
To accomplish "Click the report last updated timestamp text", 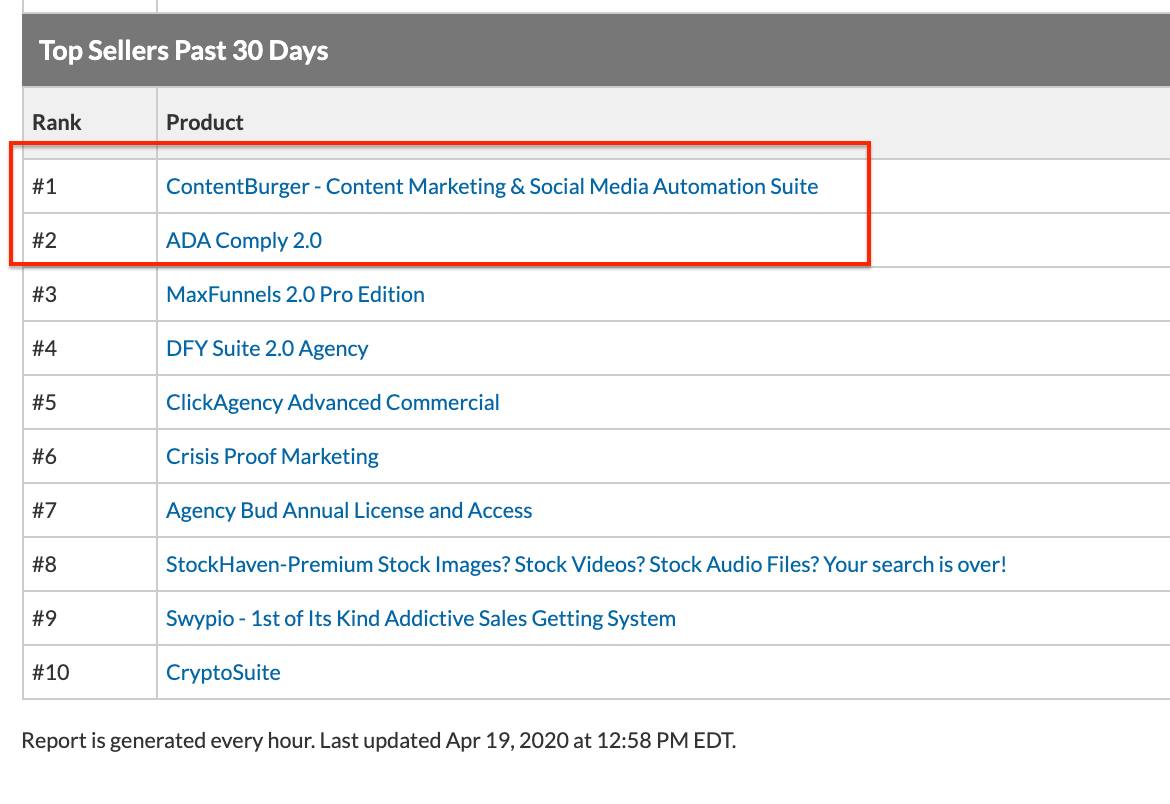I will coord(378,741).
